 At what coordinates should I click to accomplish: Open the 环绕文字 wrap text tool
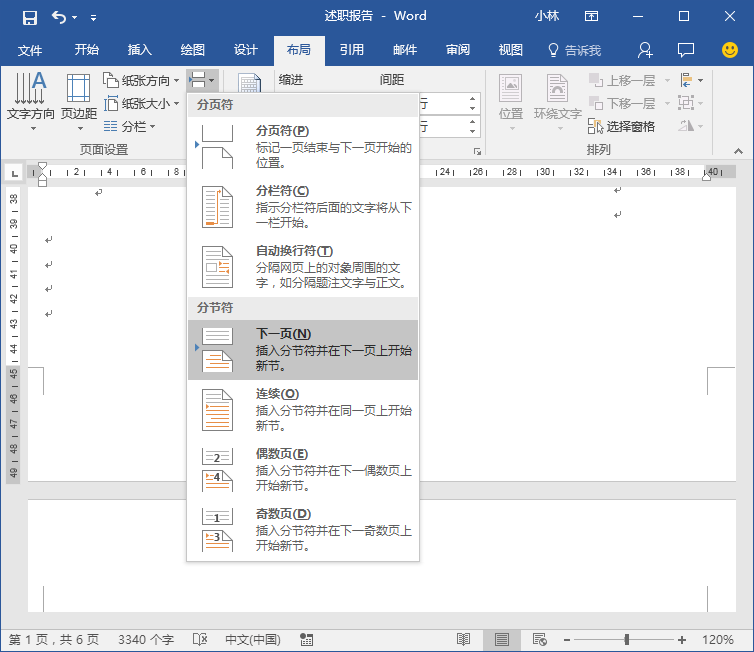(558, 102)
